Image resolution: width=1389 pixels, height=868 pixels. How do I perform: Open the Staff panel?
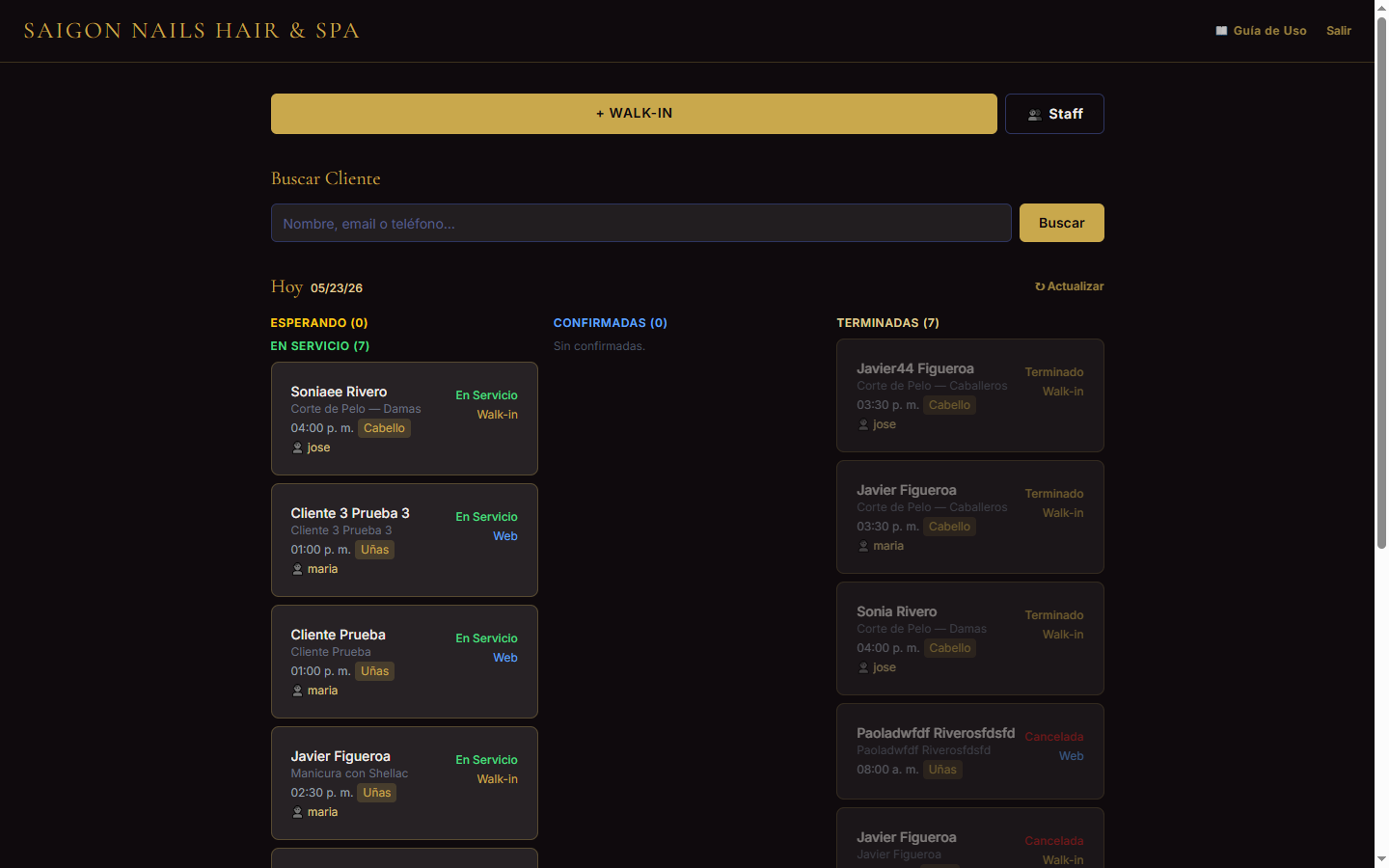(x=1054, y=114)
